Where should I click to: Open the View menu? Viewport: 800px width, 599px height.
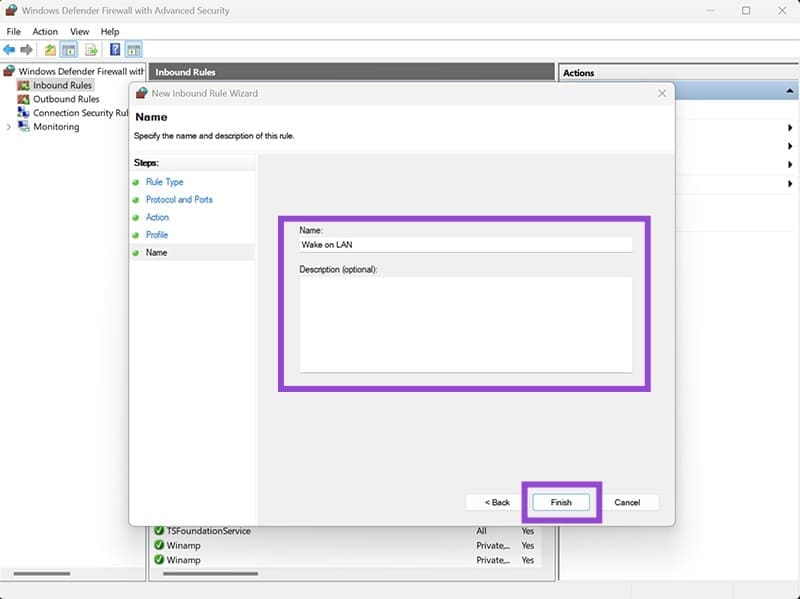[79, 31]
